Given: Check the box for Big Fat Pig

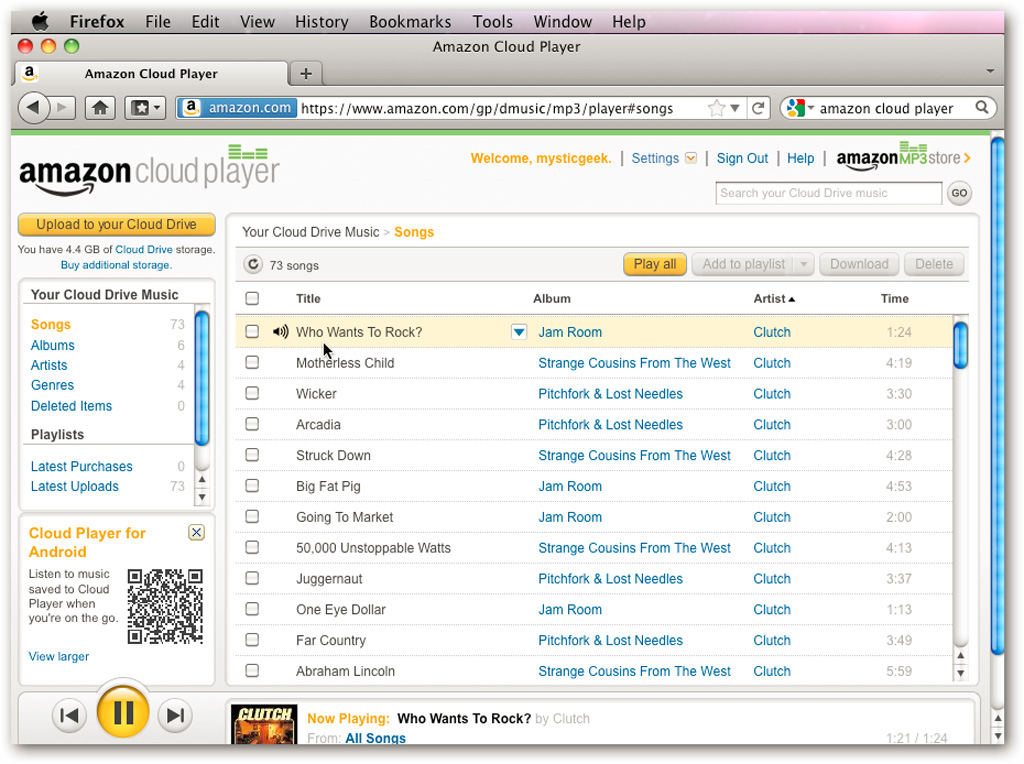Looking at the screenshot, I should 252,486.
